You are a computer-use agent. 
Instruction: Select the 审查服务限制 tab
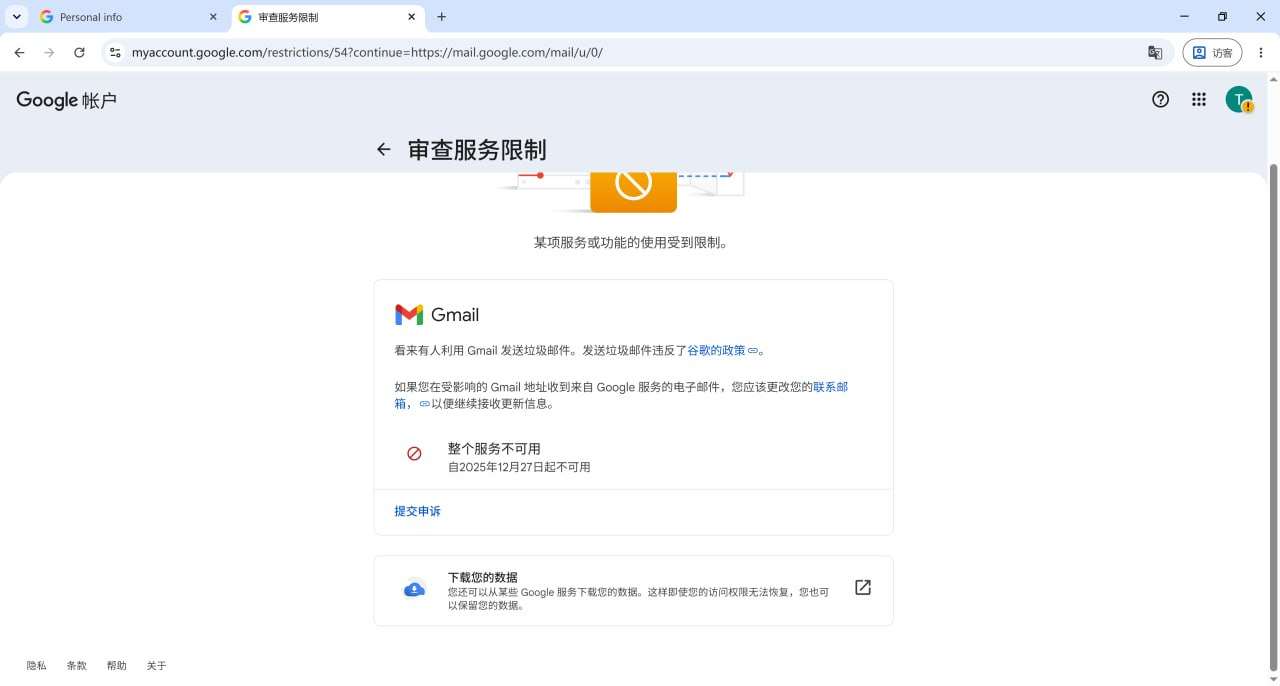click(x=327, y=17)
